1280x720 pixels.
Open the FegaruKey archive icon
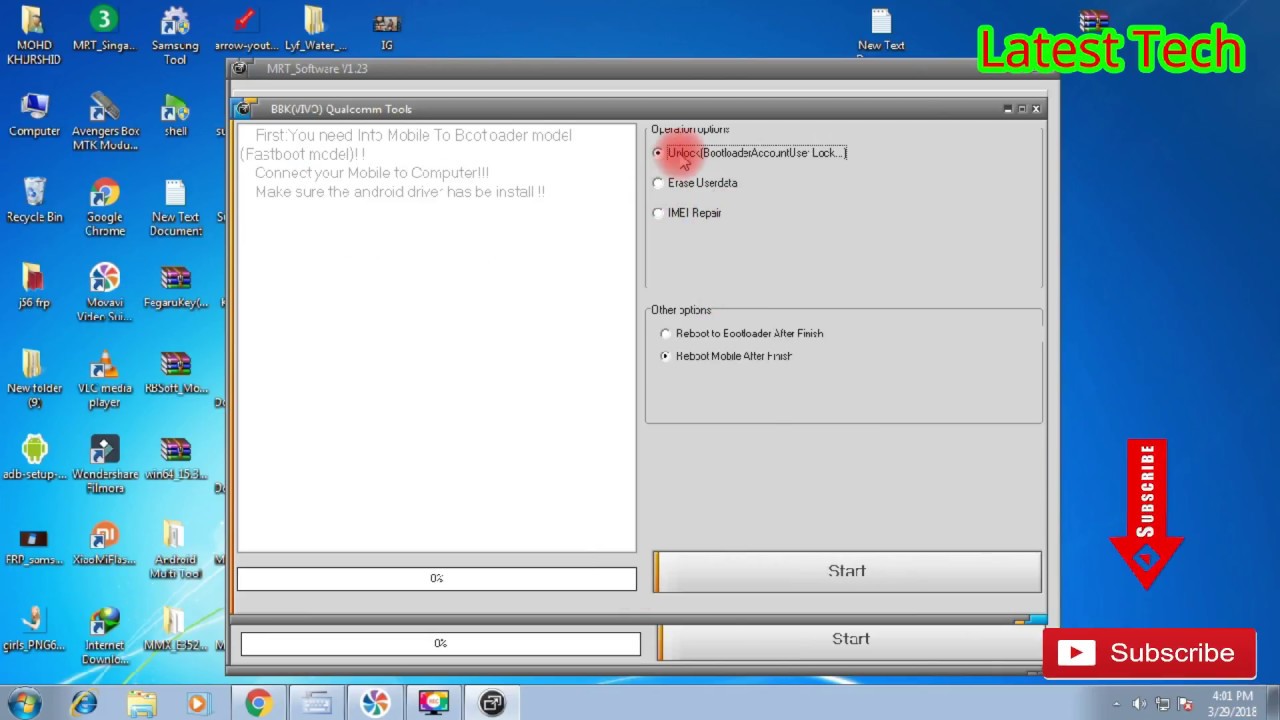click(176, 287)
